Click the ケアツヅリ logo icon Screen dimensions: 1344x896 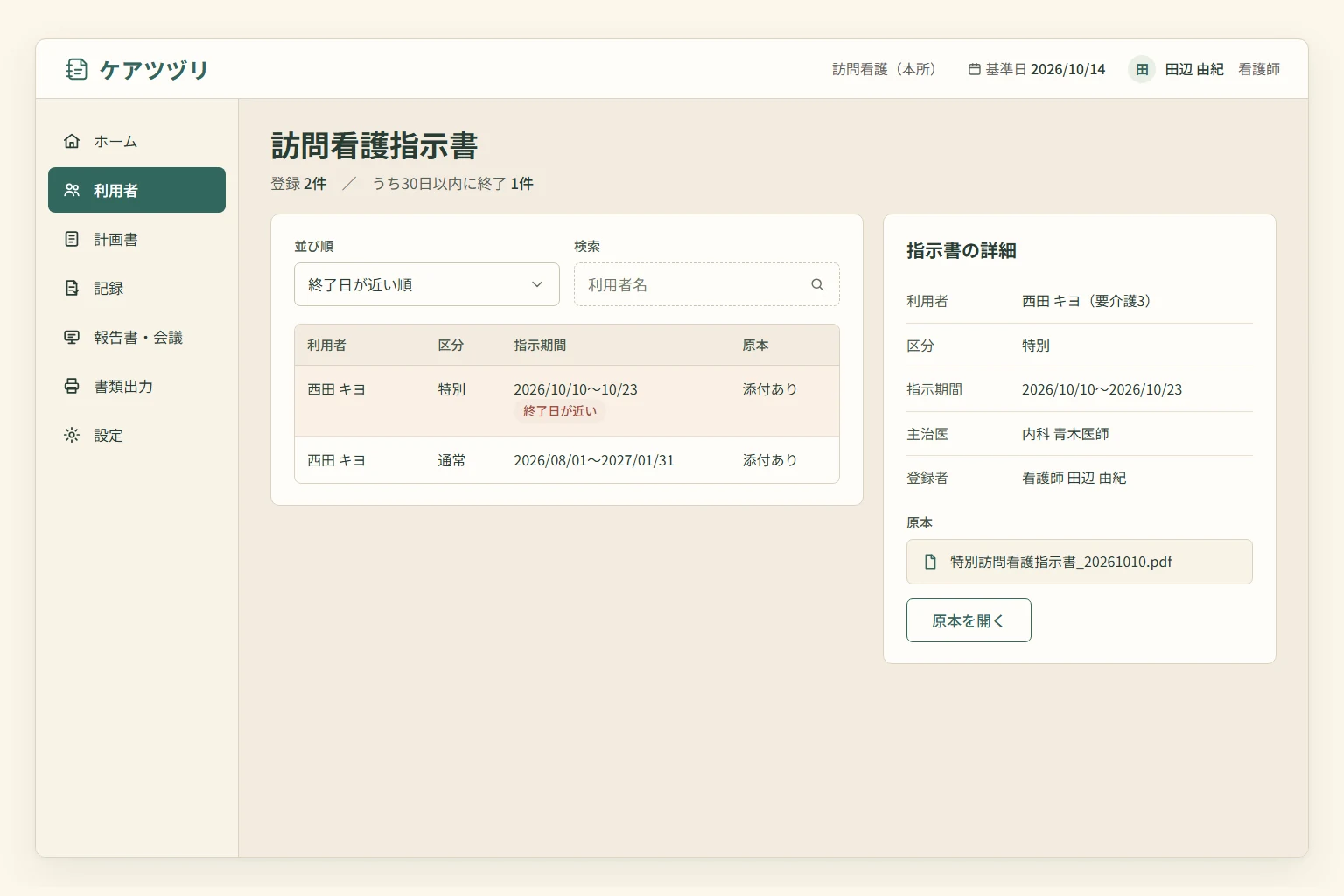point(77,69)
